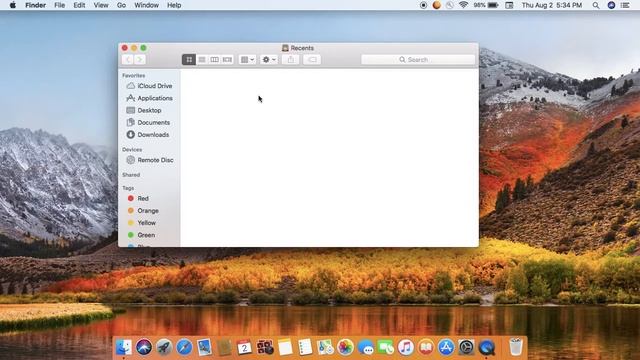Click the Tags section header
The width and height of the screenshot is (640, 360).
(x=128, y=188)
